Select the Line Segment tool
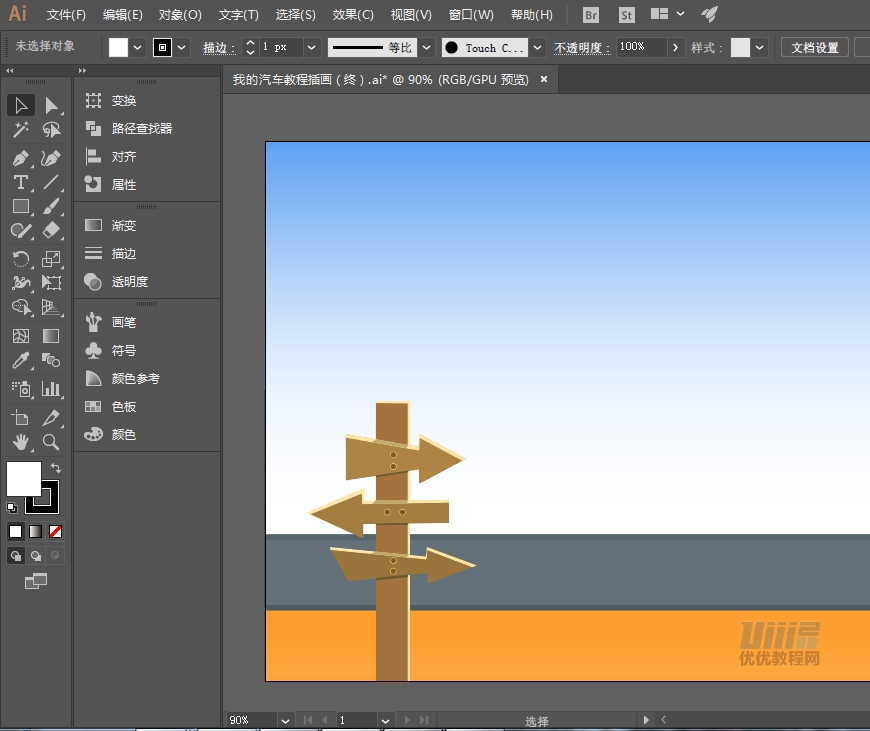Viewport: 870px width, 731px height. click(x=51, y=183)
